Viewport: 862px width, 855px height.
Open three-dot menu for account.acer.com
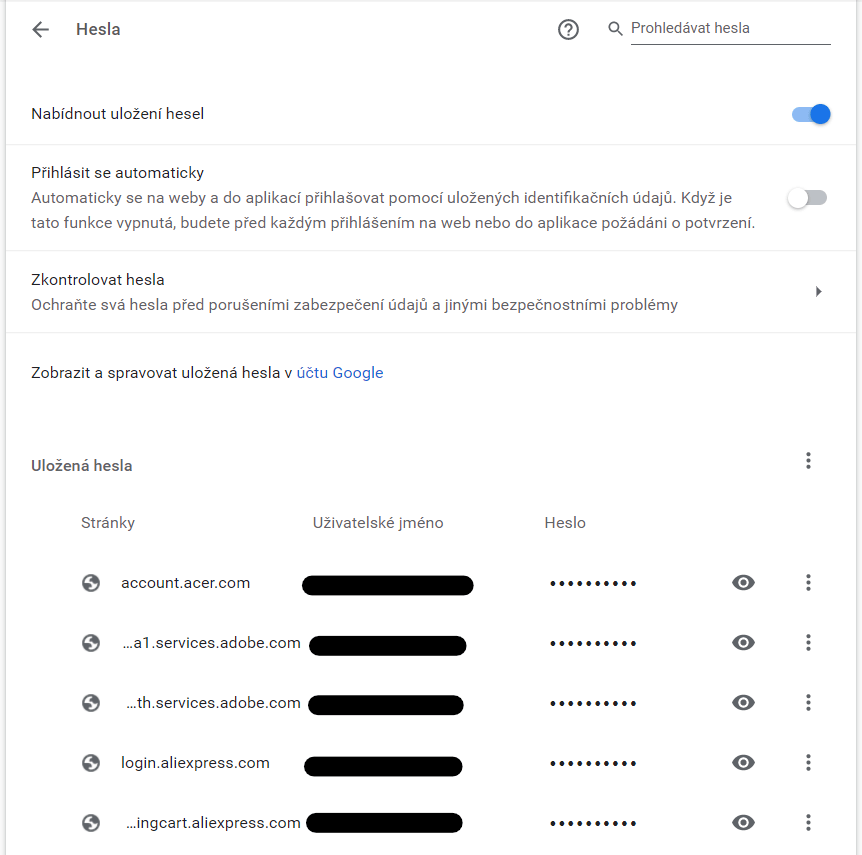tap(808, 583)
